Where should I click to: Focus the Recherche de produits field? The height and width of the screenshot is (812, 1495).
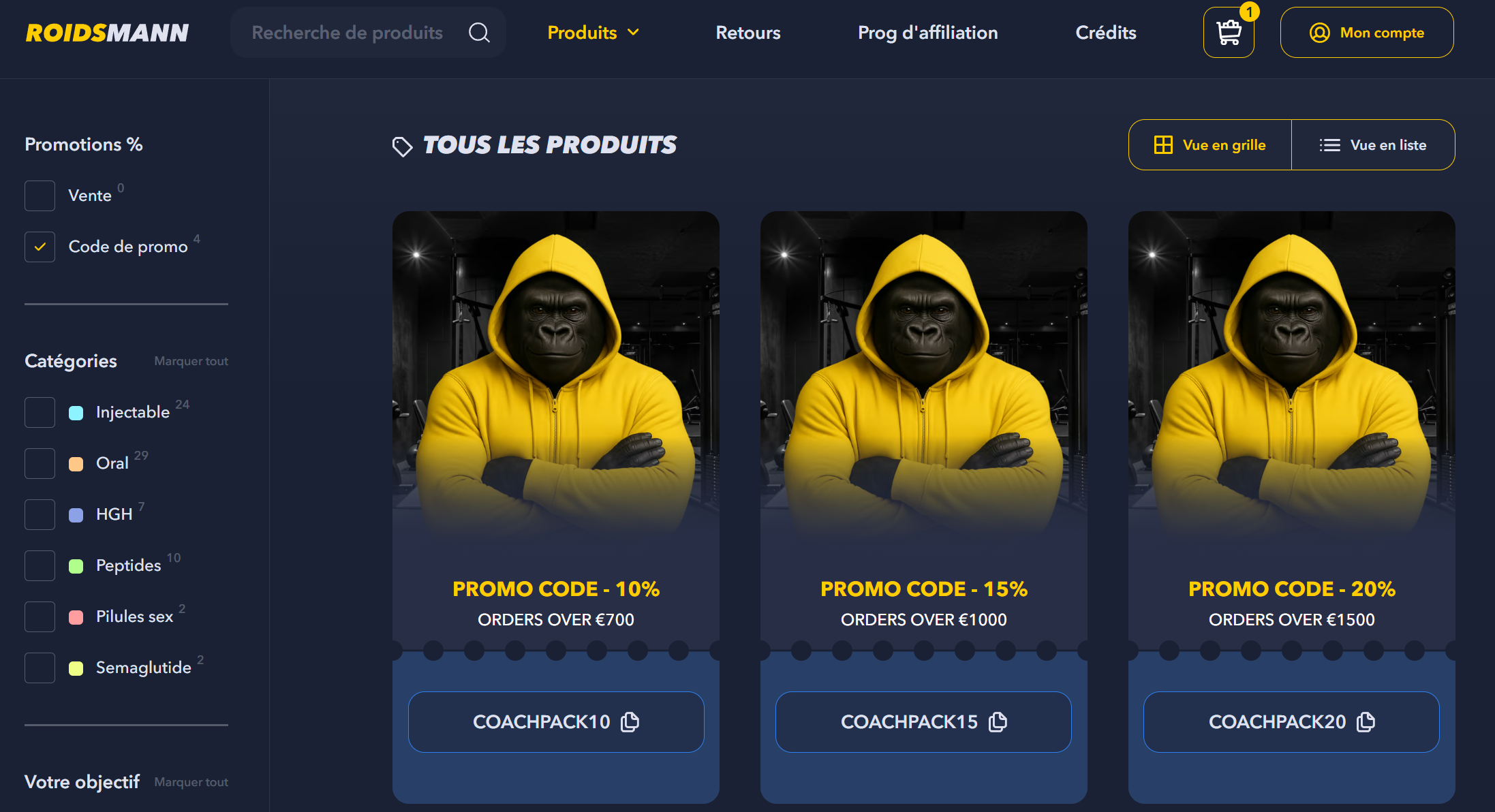coord(368,33)
